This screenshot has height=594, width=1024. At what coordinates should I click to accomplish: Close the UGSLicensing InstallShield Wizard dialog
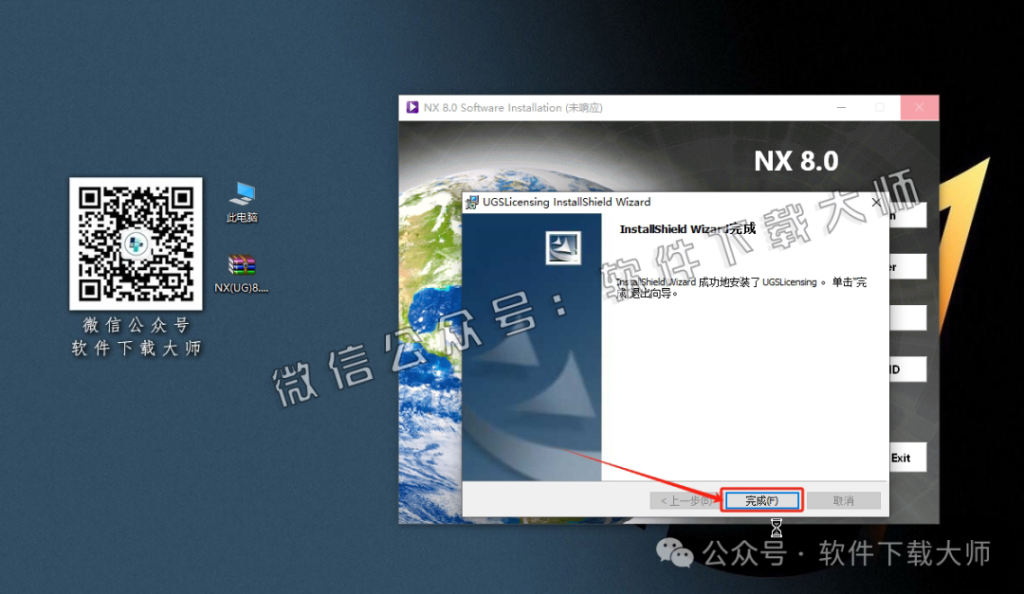pyautogui.click(x=876, y=202)
